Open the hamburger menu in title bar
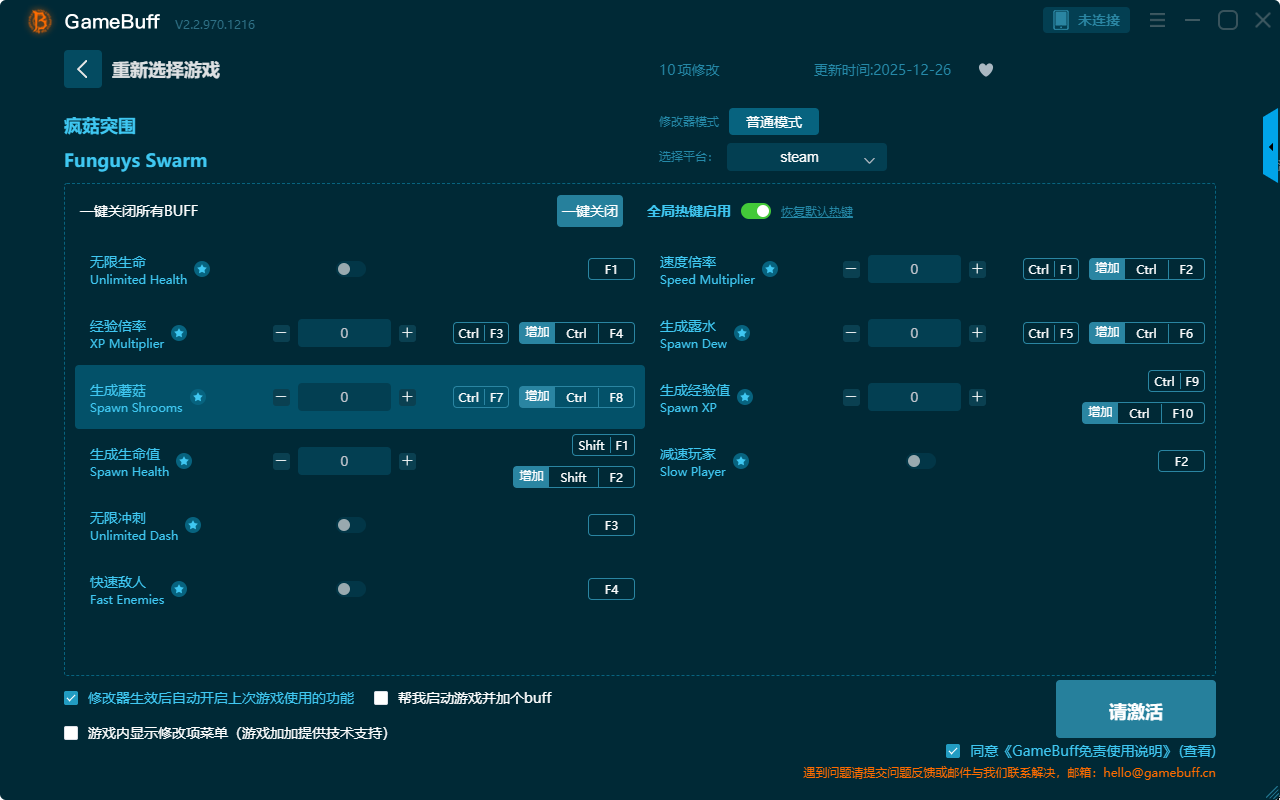The width and height of the screenshot is (1280, 800). click(x=1157, y=20)
